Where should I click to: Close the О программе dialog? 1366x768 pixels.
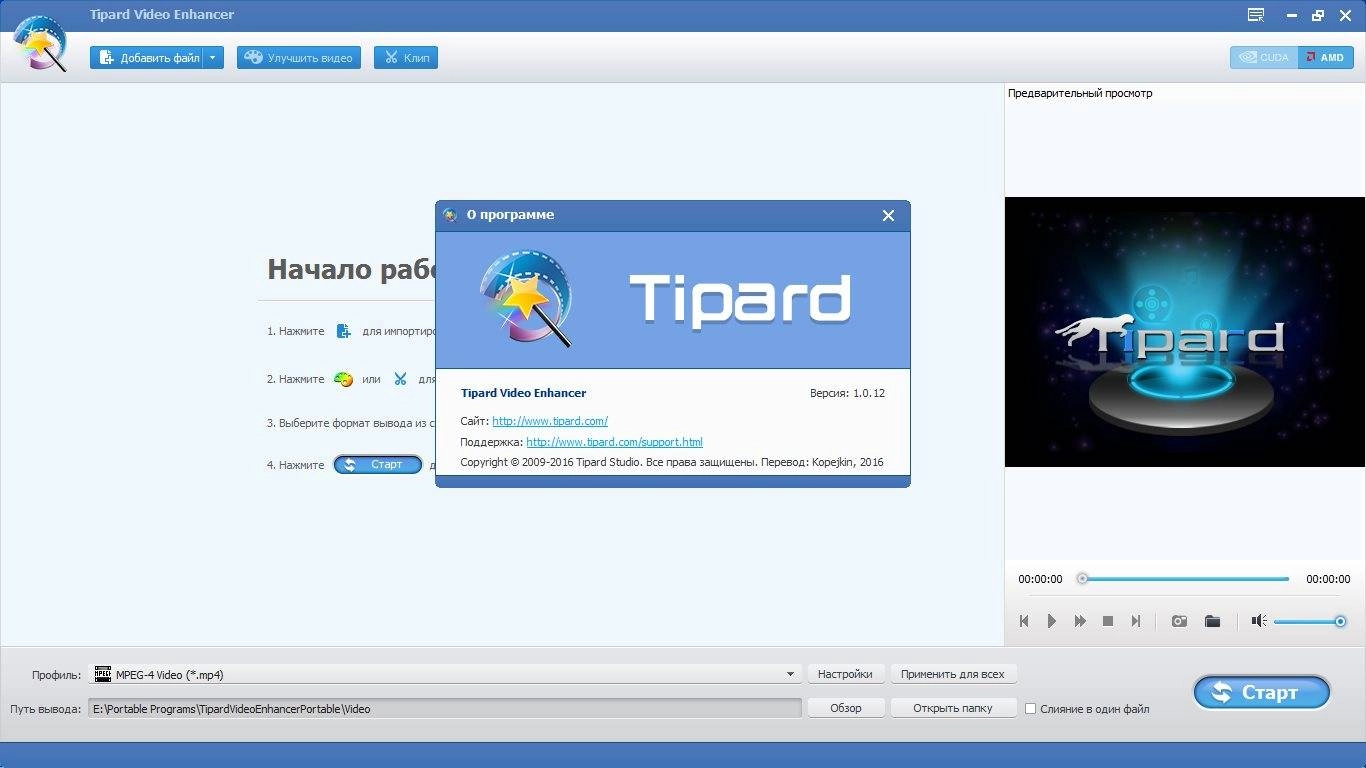(x=888, y=215)
